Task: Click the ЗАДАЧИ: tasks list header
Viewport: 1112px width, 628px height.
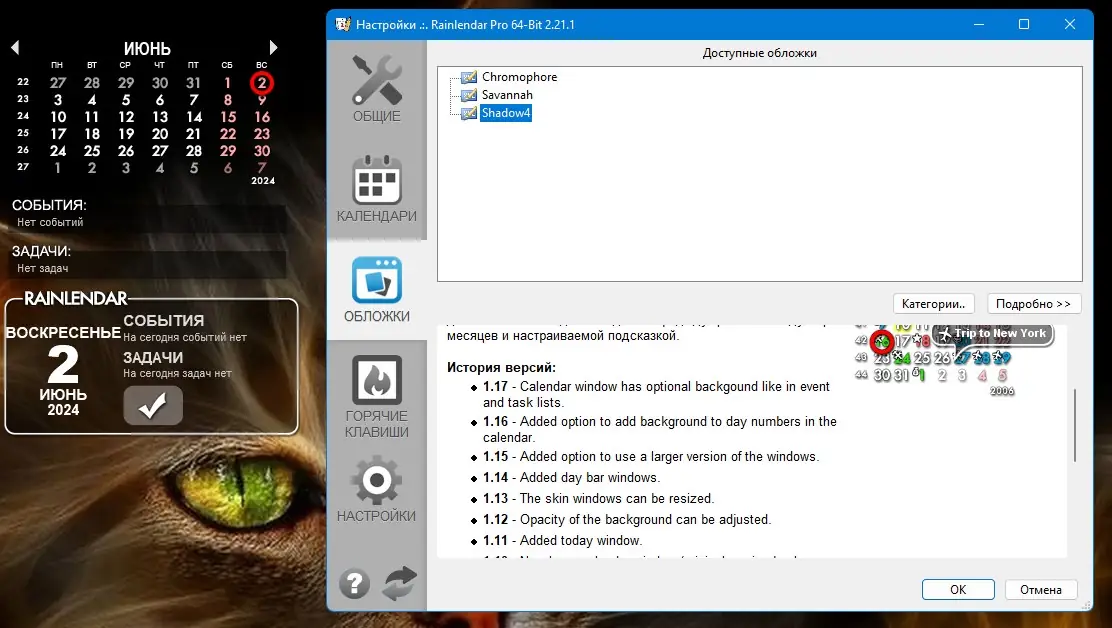Action: pyautogui.click(x=41, y=252)
